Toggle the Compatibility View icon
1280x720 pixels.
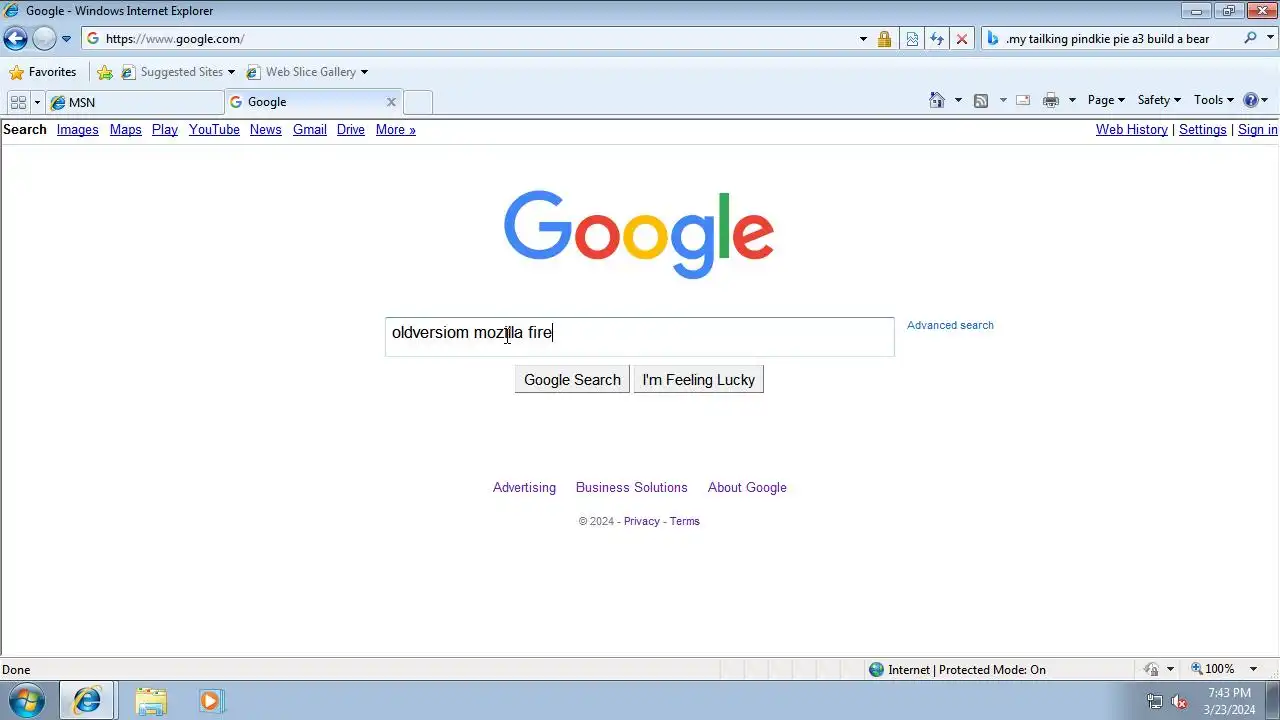pyautogui.click(x=912, y=39)
